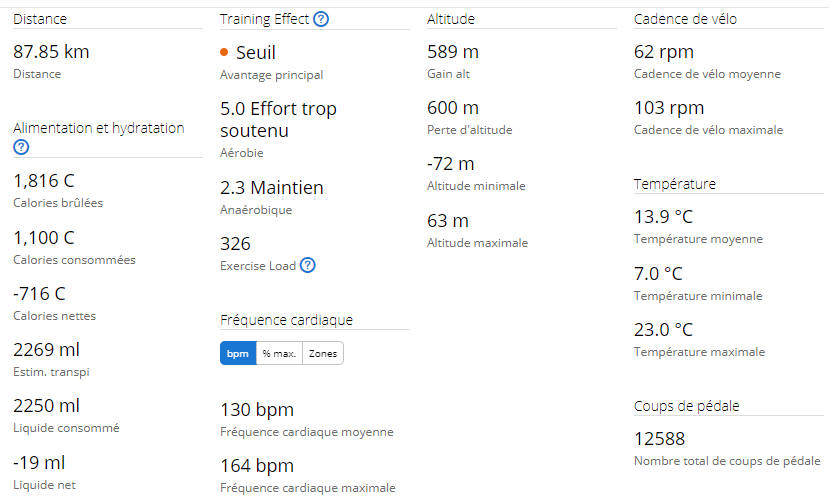Click the orange Seuil indicator dot
This screenshot has width=829, height=496.
(224, 52)
